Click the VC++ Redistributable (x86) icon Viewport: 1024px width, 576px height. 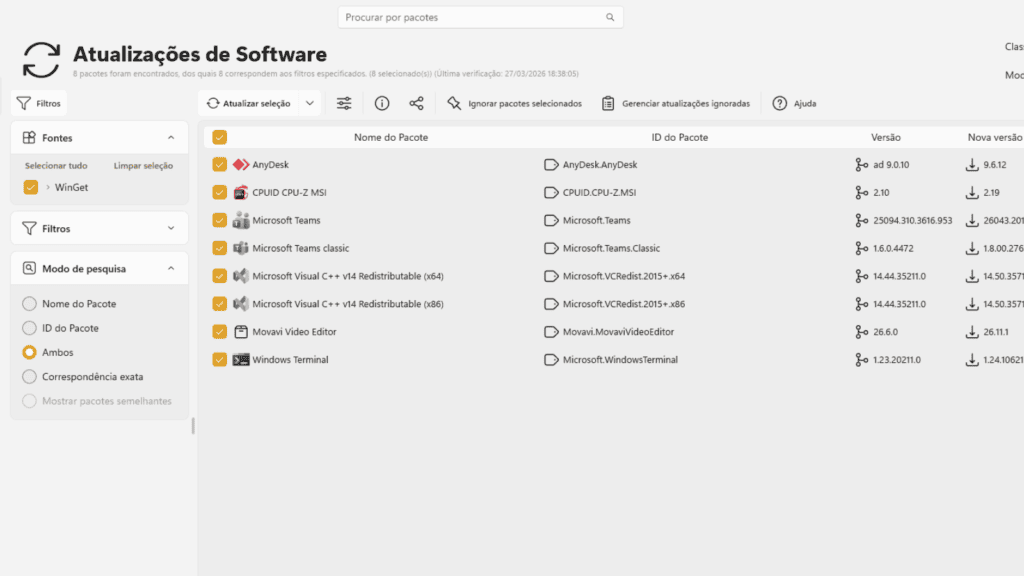click(x=241, y=304)
